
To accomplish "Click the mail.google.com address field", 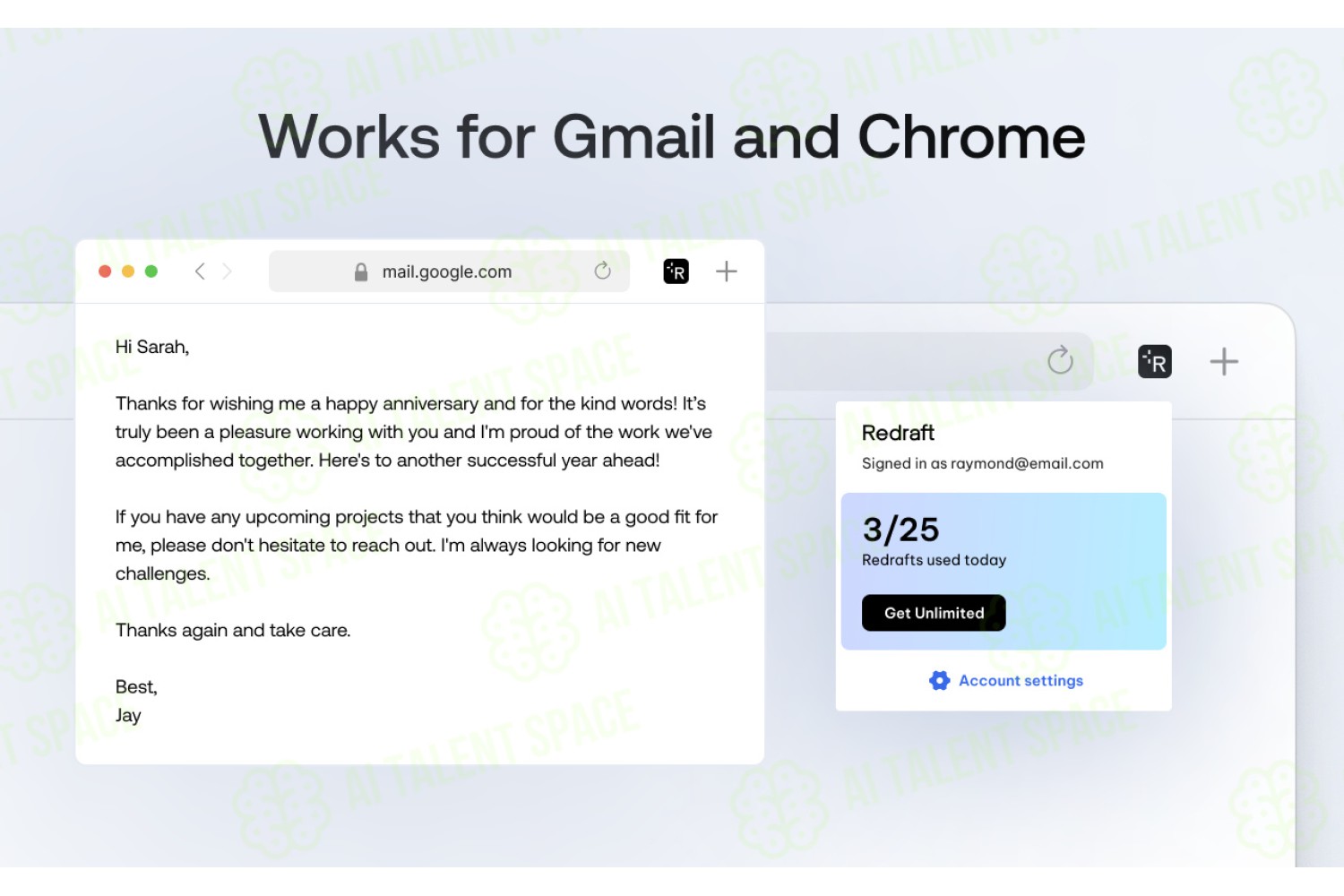I will point(449,271).
